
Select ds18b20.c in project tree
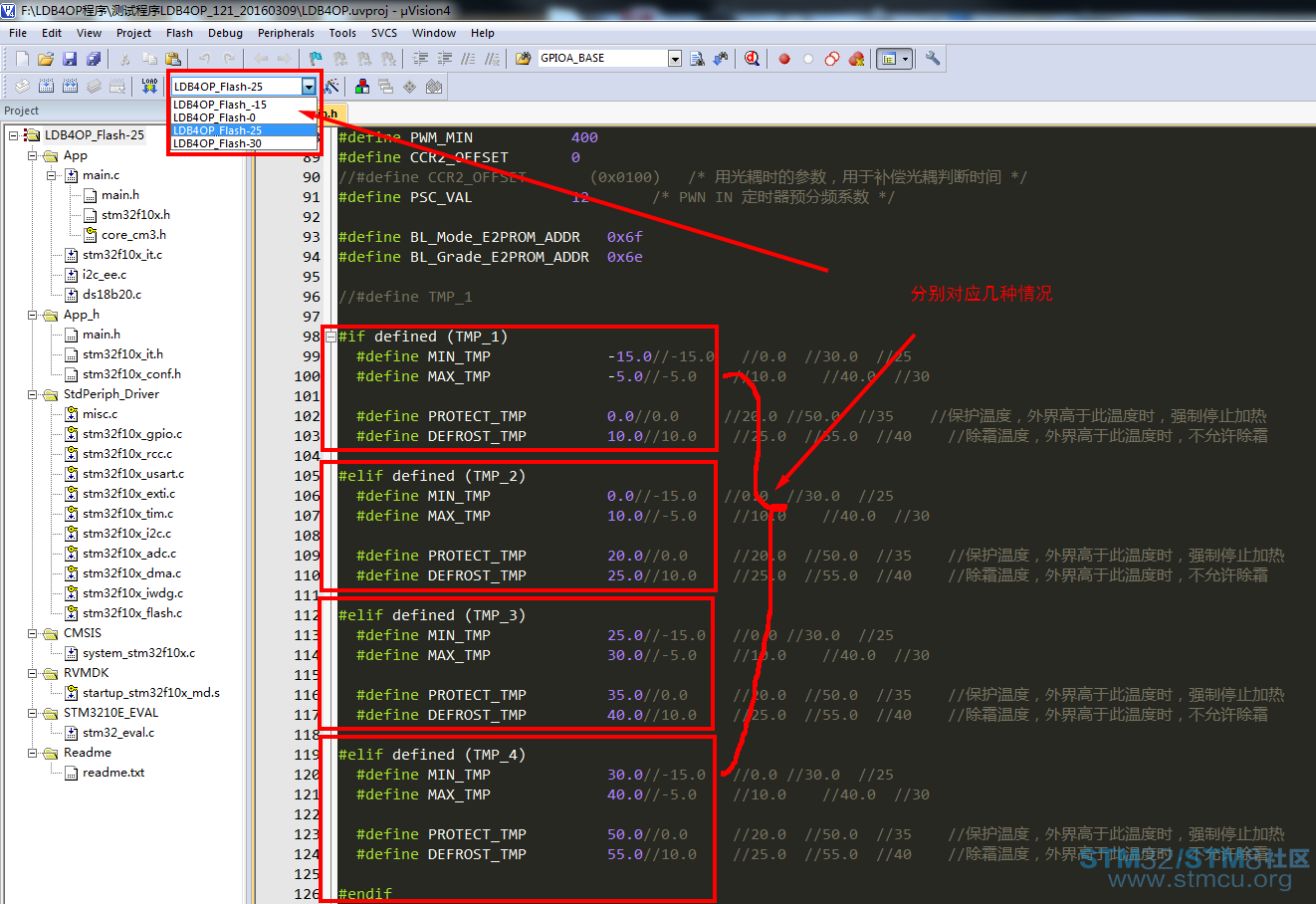coord(111,295)
